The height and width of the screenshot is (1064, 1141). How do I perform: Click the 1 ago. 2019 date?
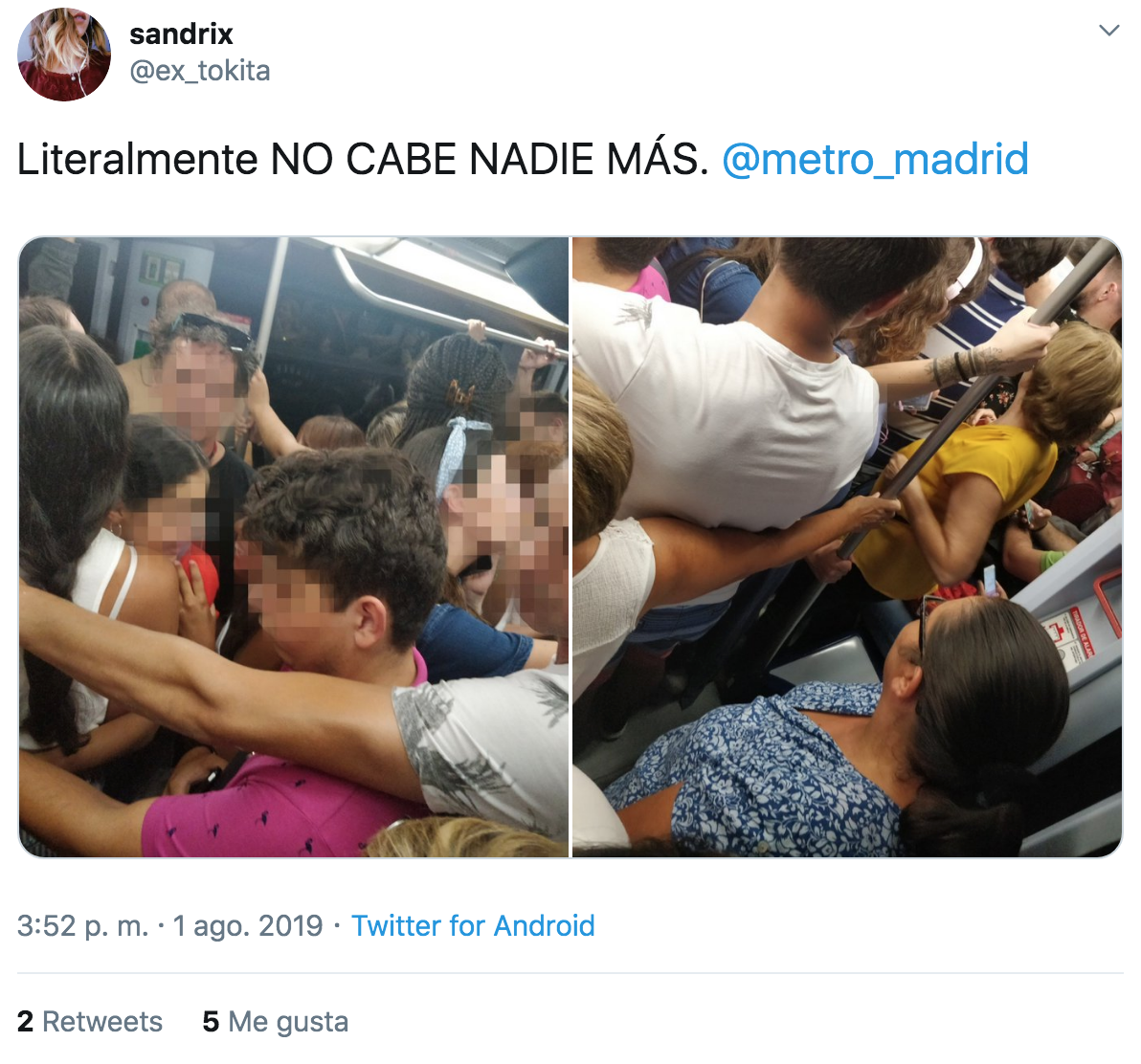(247, 926)
